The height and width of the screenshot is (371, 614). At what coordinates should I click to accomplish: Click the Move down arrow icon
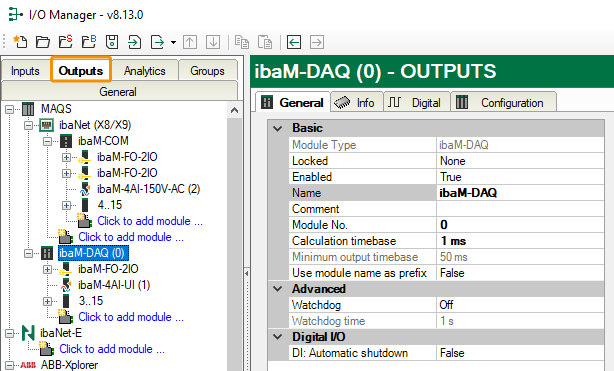coord(213,42)
